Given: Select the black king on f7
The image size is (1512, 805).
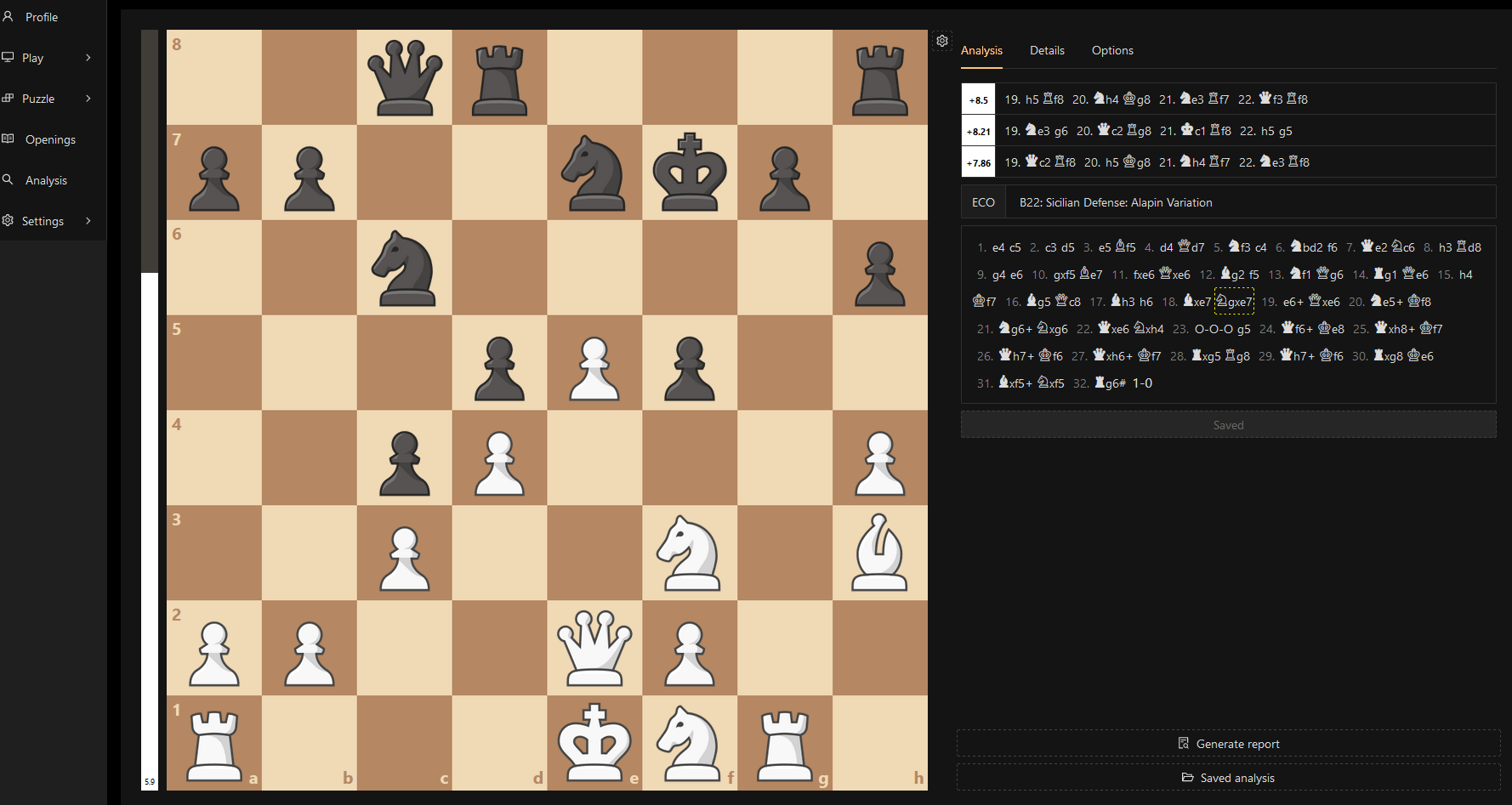Looking at the screenshot, I should tap(690, 173).
